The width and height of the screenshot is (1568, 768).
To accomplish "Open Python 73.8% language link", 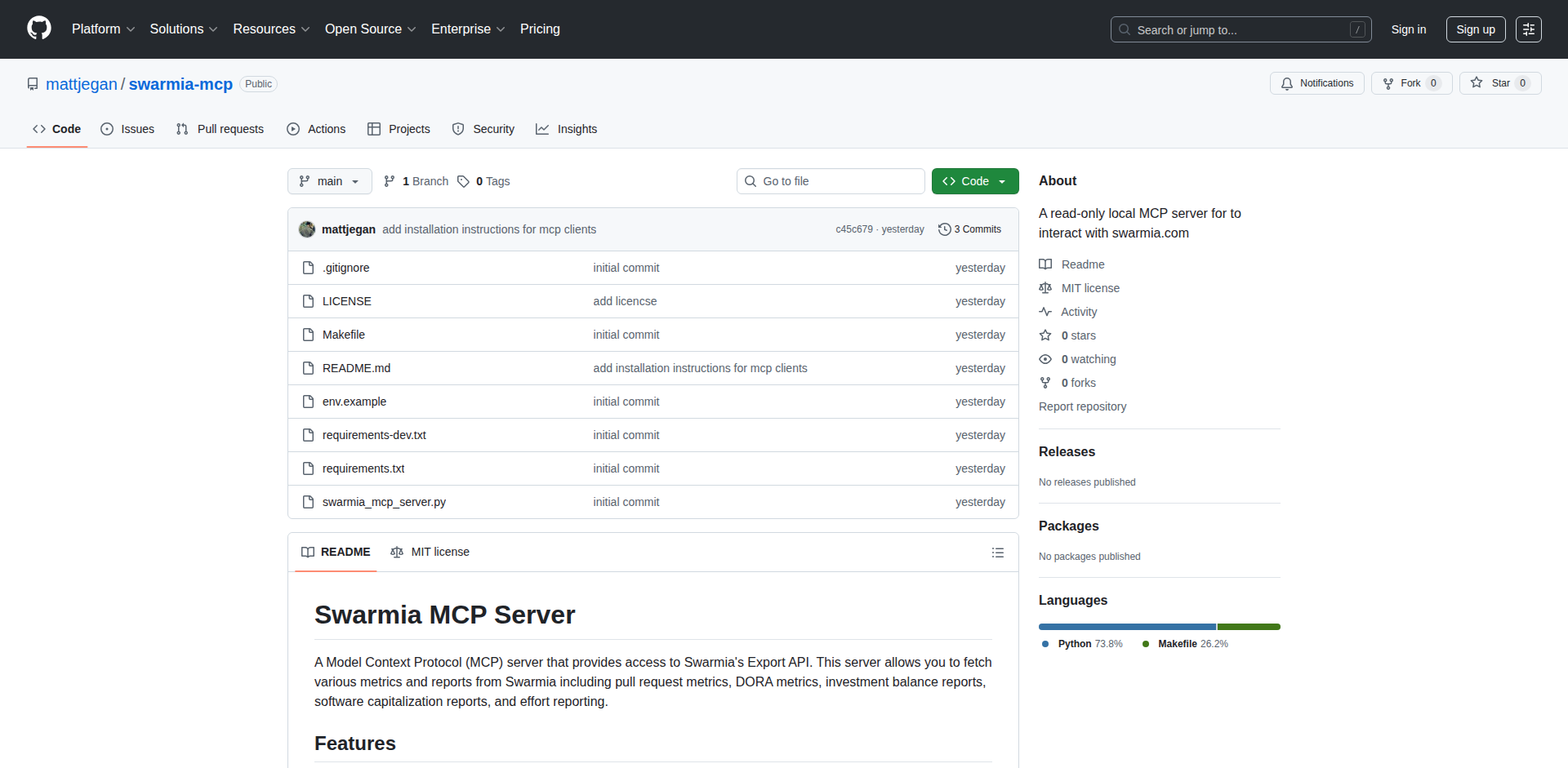I will (x=1083, y=644).
